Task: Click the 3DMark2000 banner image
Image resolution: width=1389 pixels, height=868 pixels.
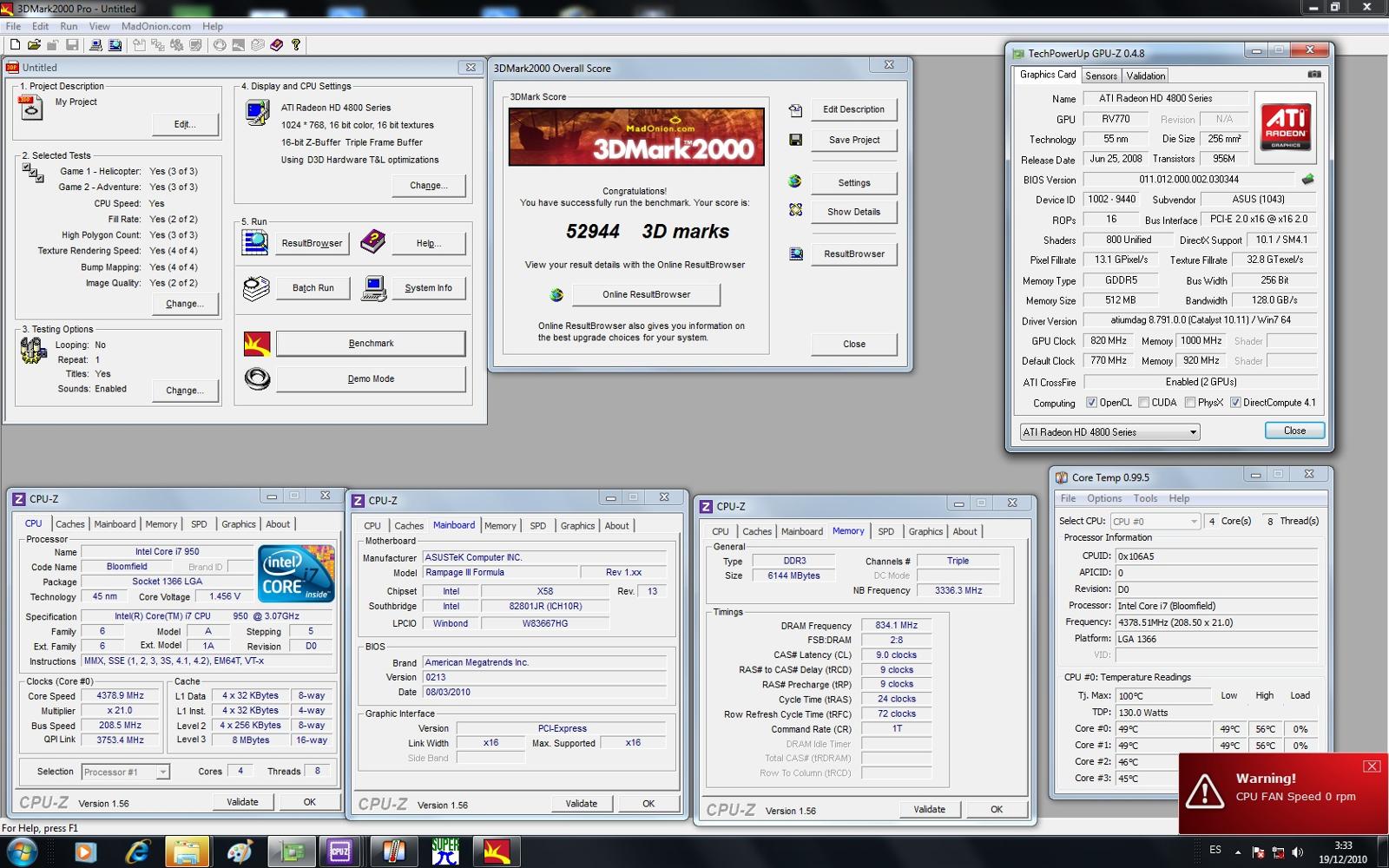Action: click(x=636, y=137)
